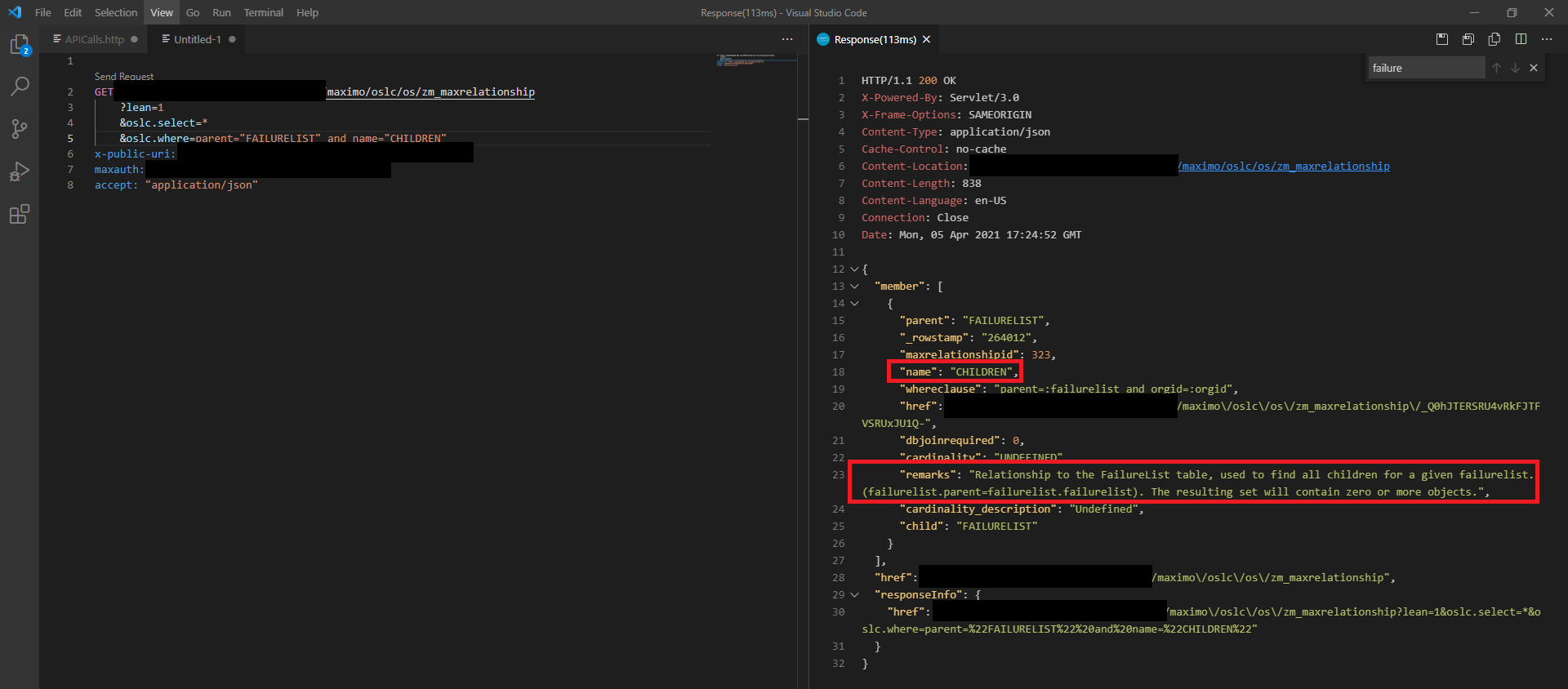Screen dimensions: 1568x689
Task: Click the Save Full Response icon
Action: [x=1442, y=39]
